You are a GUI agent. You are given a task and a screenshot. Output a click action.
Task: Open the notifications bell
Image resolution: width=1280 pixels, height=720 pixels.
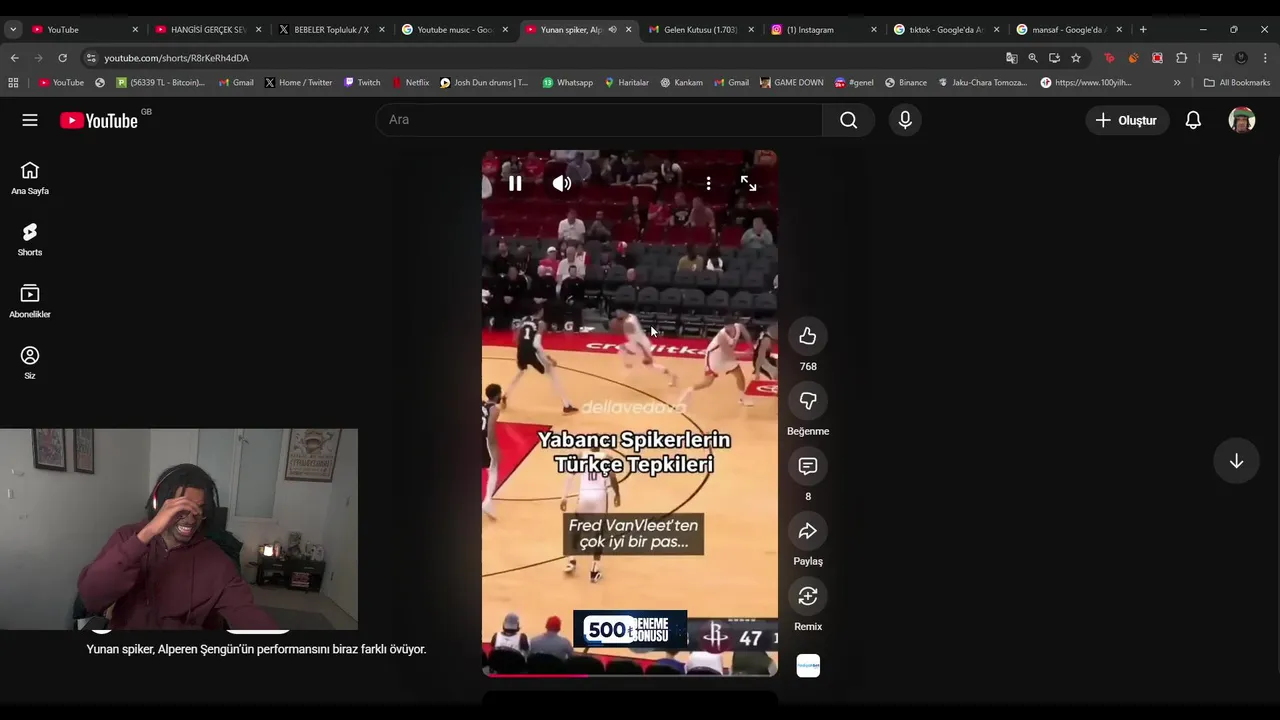pyautogui.click(x=1193, y=120)
